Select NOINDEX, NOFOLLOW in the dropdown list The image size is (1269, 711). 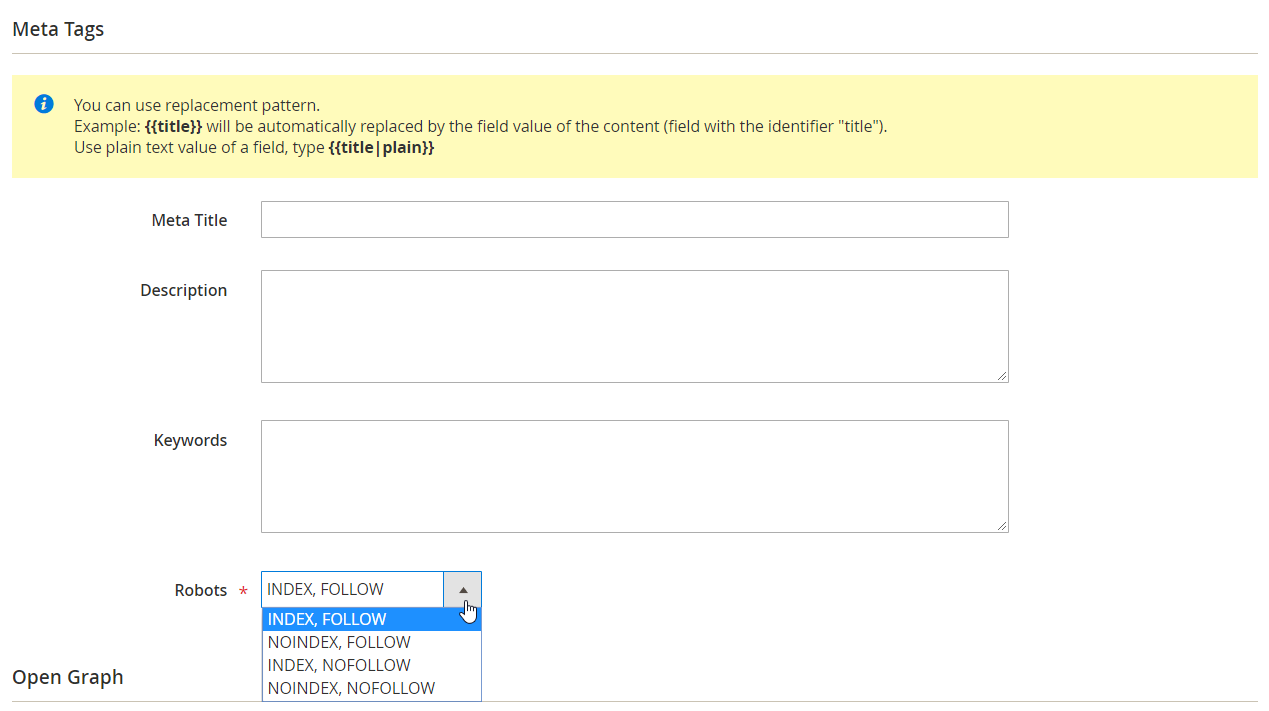coord(371,689)
